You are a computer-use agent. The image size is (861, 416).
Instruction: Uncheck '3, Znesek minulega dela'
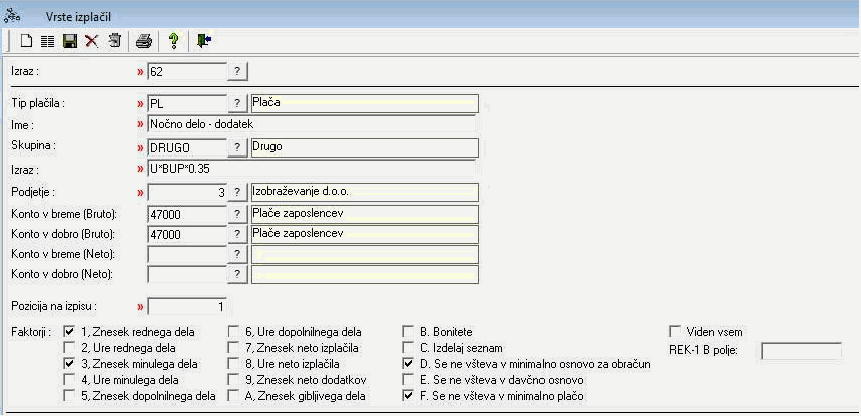pos(69,363)
